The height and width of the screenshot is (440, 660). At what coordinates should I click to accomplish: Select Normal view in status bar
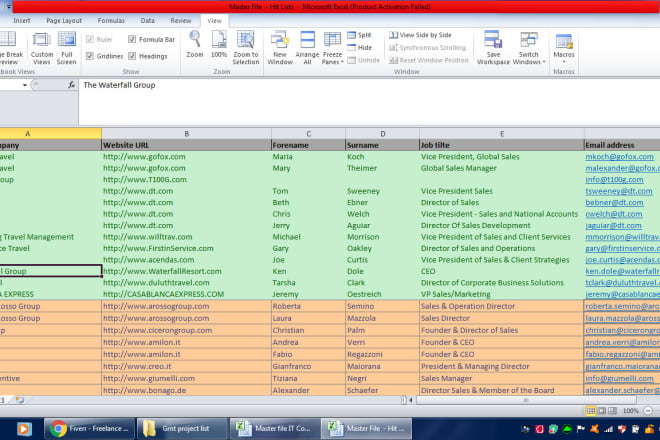591,411
